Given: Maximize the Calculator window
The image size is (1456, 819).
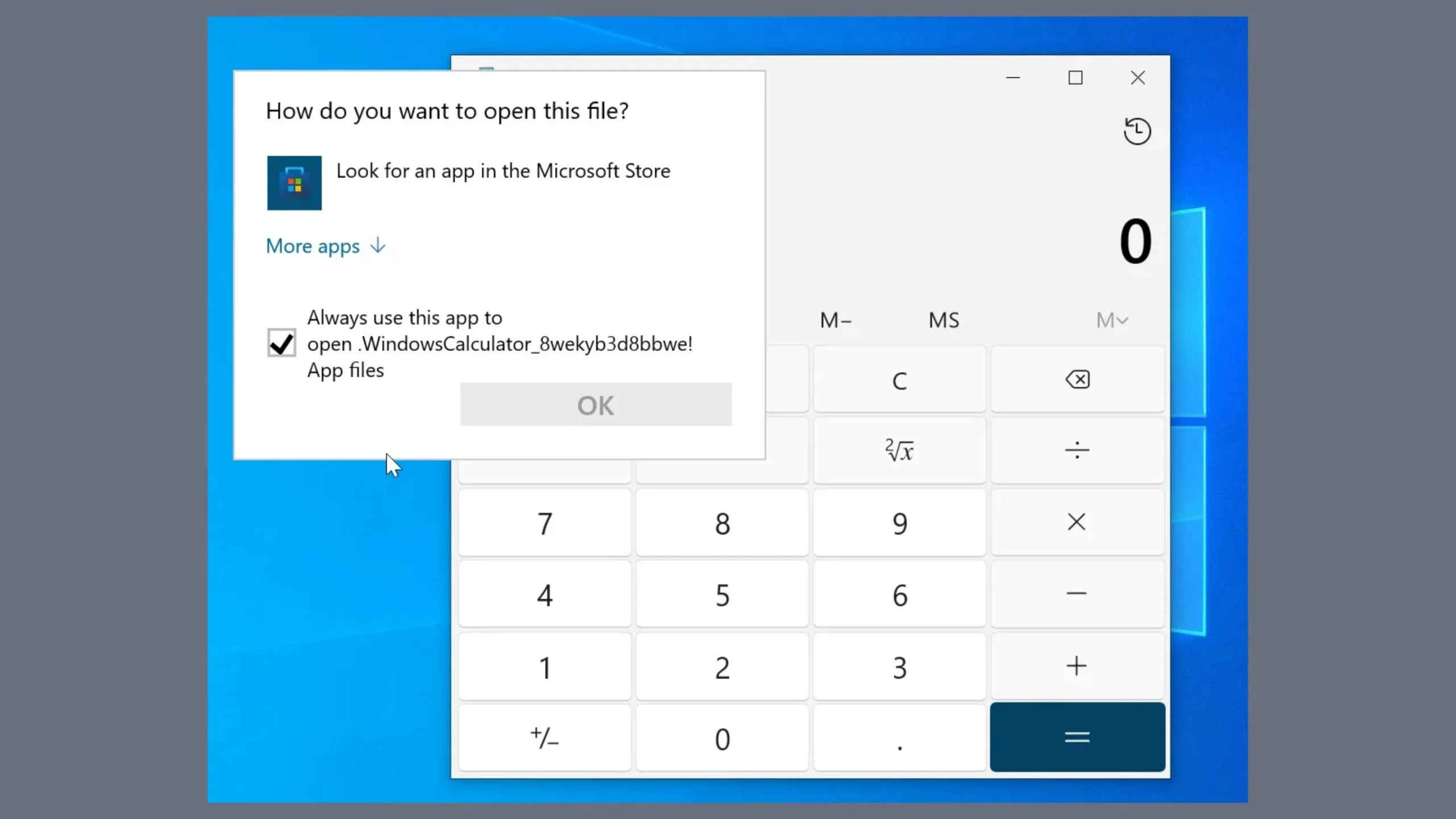Looking at the screenshot, I should pos(1075,77).
